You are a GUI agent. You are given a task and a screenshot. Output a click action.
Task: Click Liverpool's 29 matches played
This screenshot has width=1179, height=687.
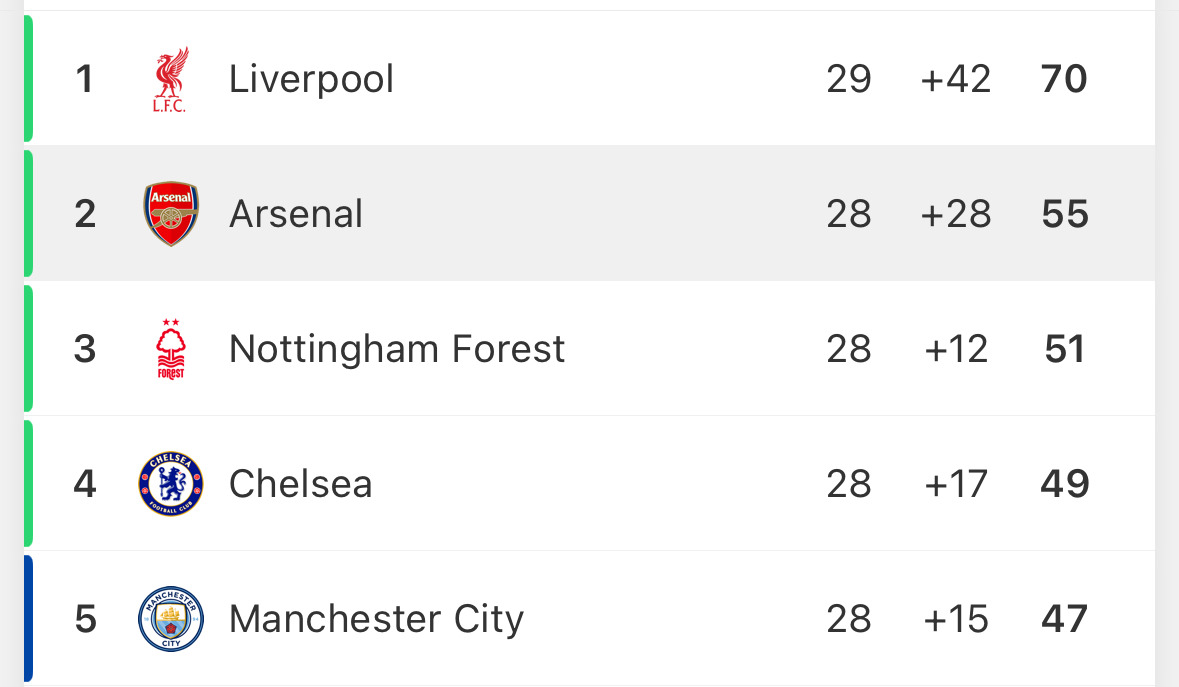849,79
